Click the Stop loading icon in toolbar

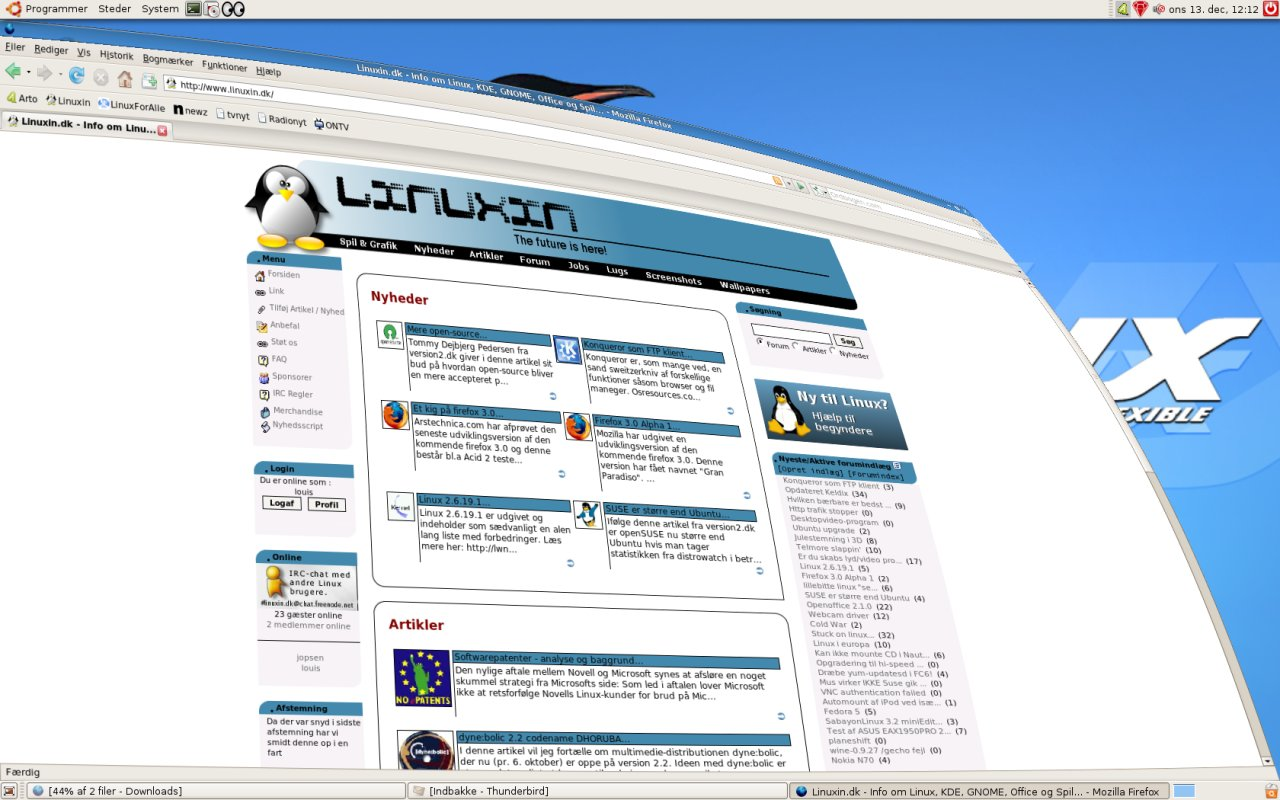click(x=101, y=77)
